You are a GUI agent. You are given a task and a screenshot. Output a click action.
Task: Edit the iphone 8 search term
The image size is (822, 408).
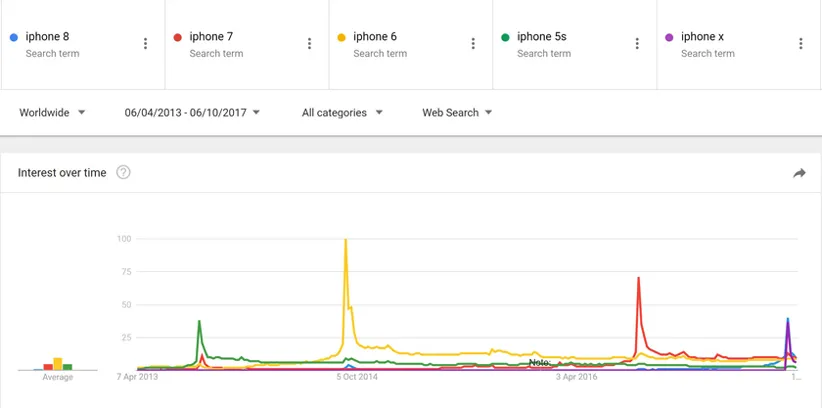point(47,37)
